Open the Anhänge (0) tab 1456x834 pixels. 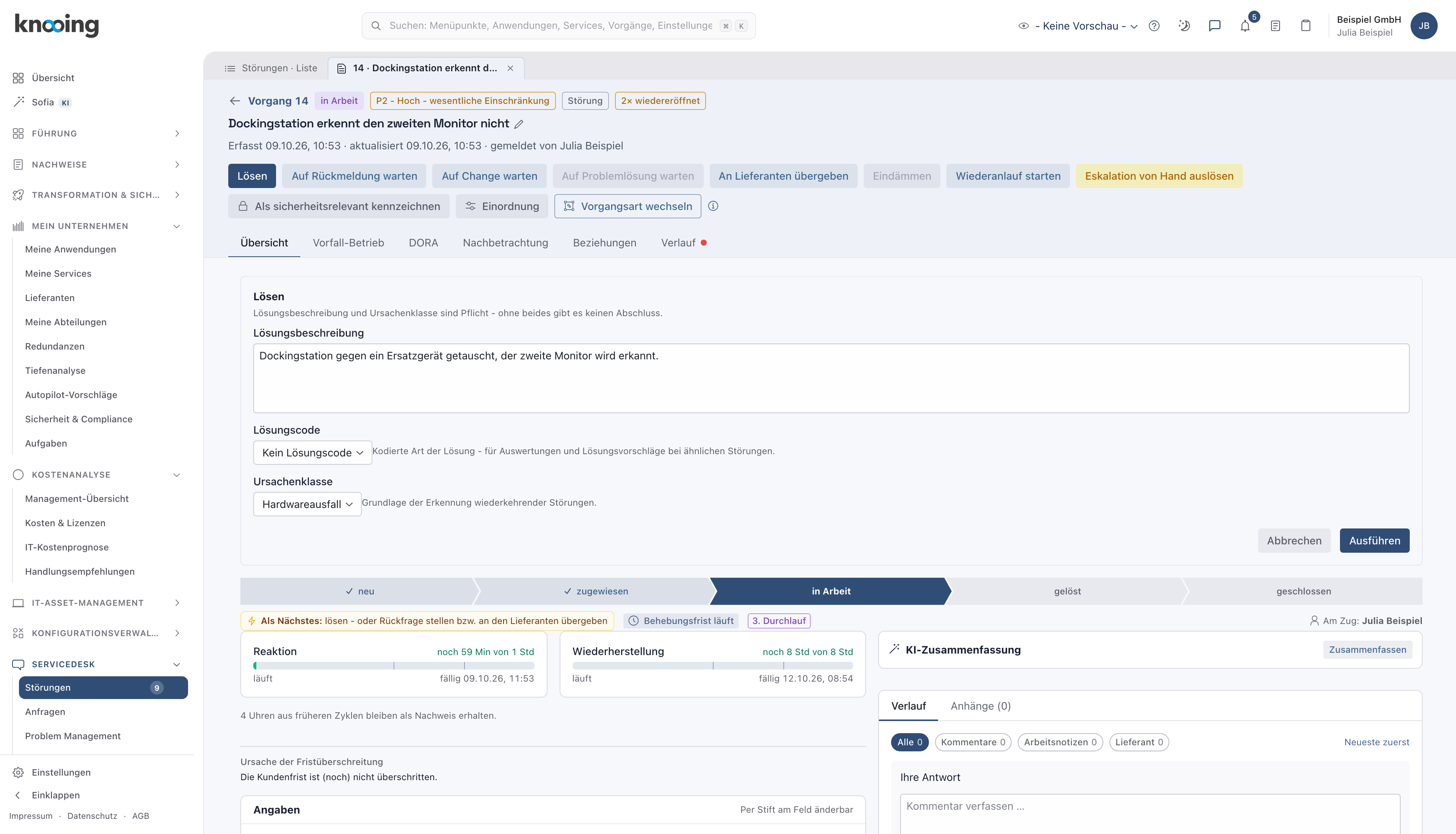click(x=981, y=706)
